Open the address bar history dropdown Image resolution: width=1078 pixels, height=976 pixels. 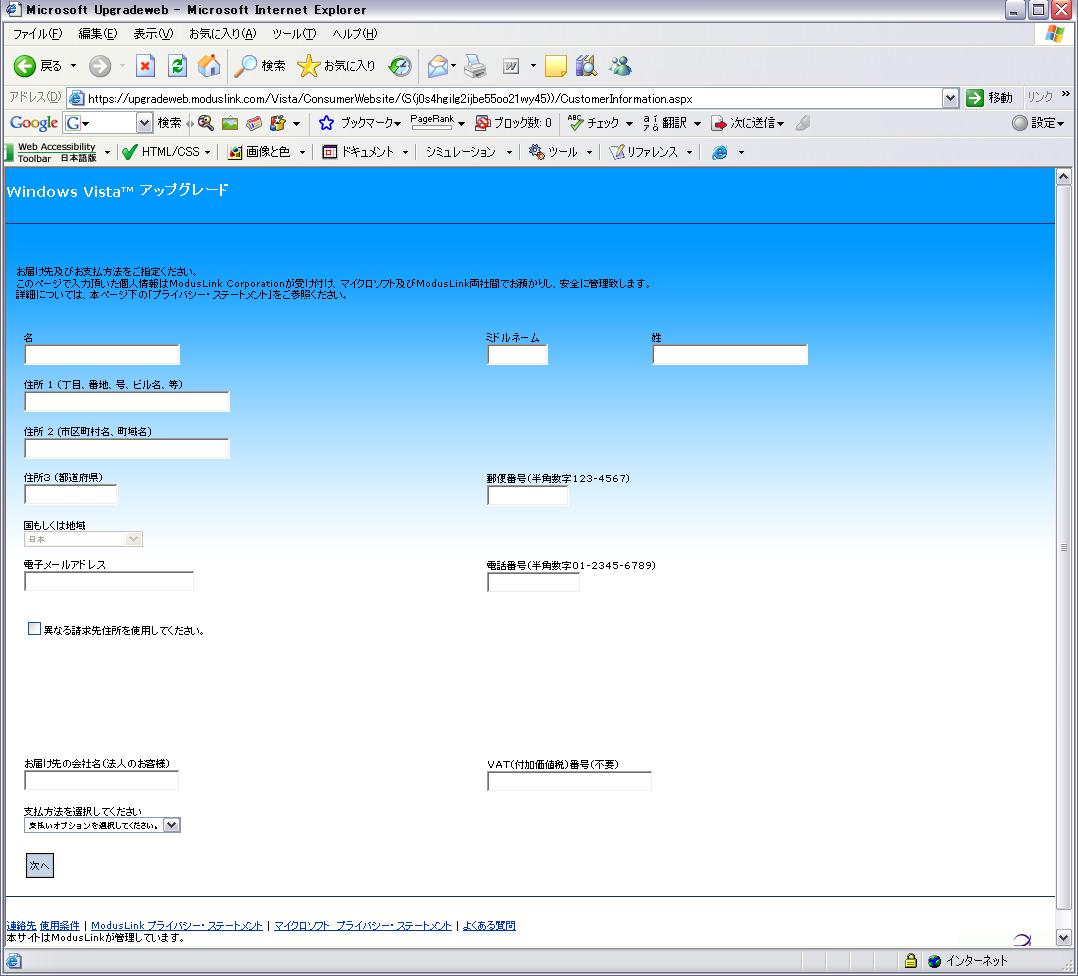pos(950,98)
